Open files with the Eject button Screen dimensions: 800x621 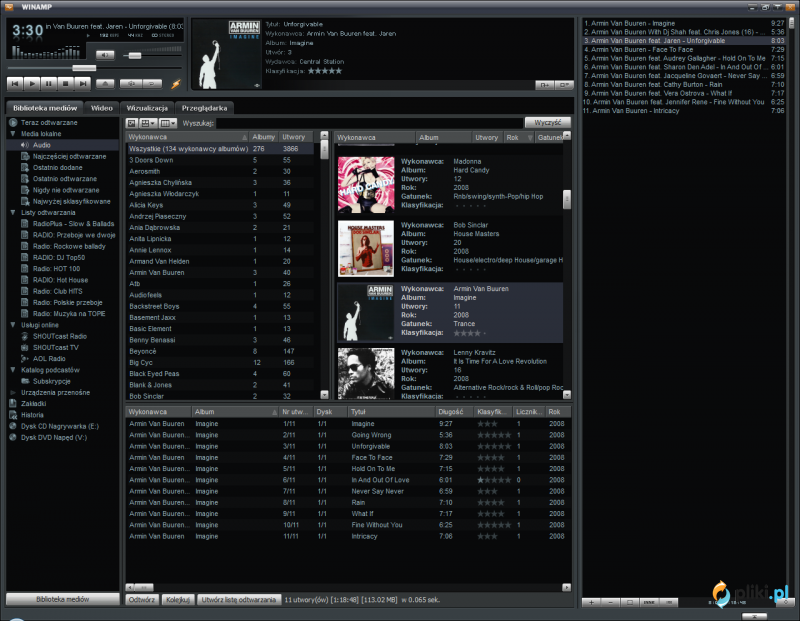pyautogui.click(x=105, y=83)
